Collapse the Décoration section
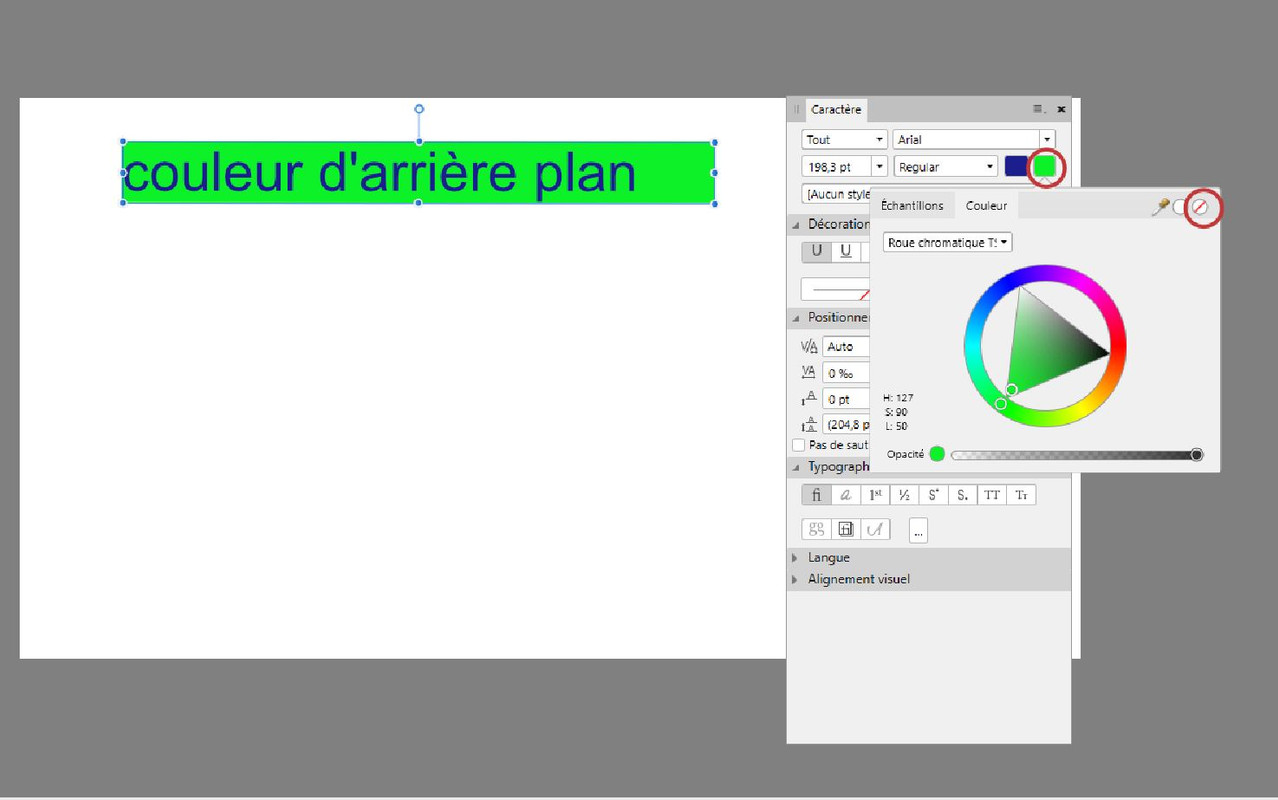Screen dimensions: 1278x800 (x=796, y=225)
